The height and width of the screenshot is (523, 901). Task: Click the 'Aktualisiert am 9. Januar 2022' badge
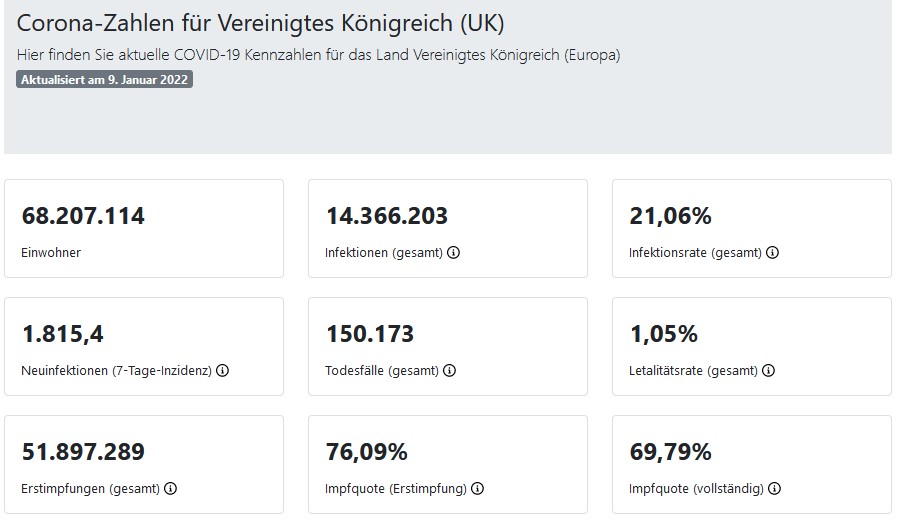click(104, 80)
